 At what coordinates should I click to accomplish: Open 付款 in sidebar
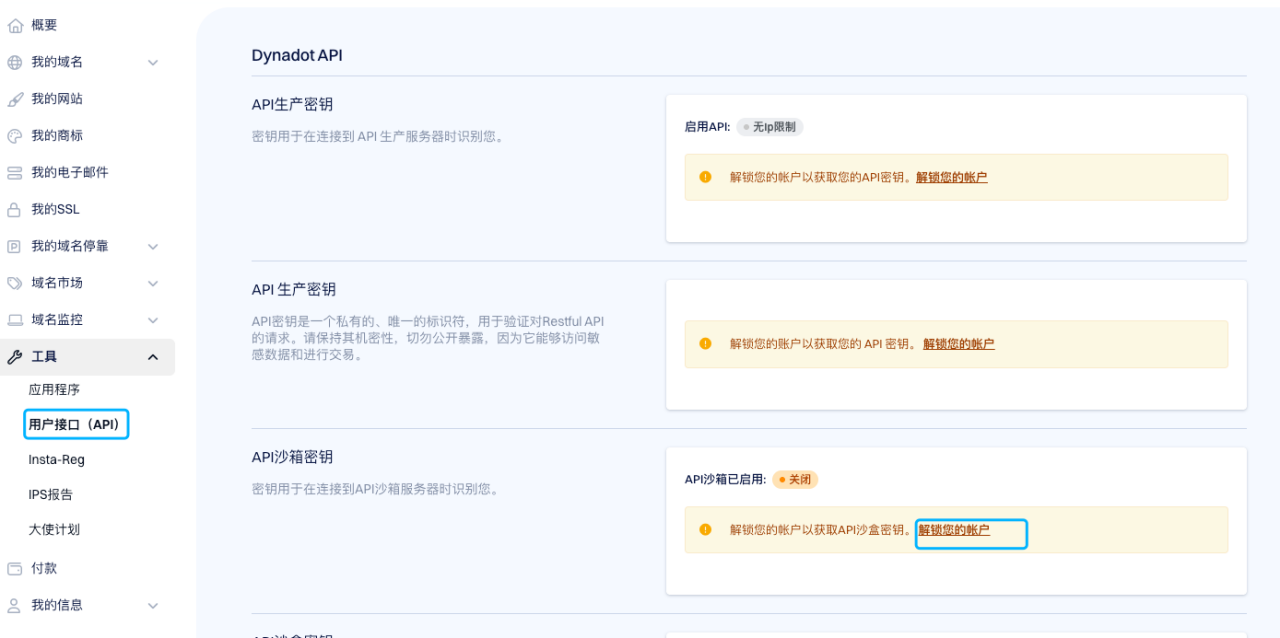click(44, 568)
